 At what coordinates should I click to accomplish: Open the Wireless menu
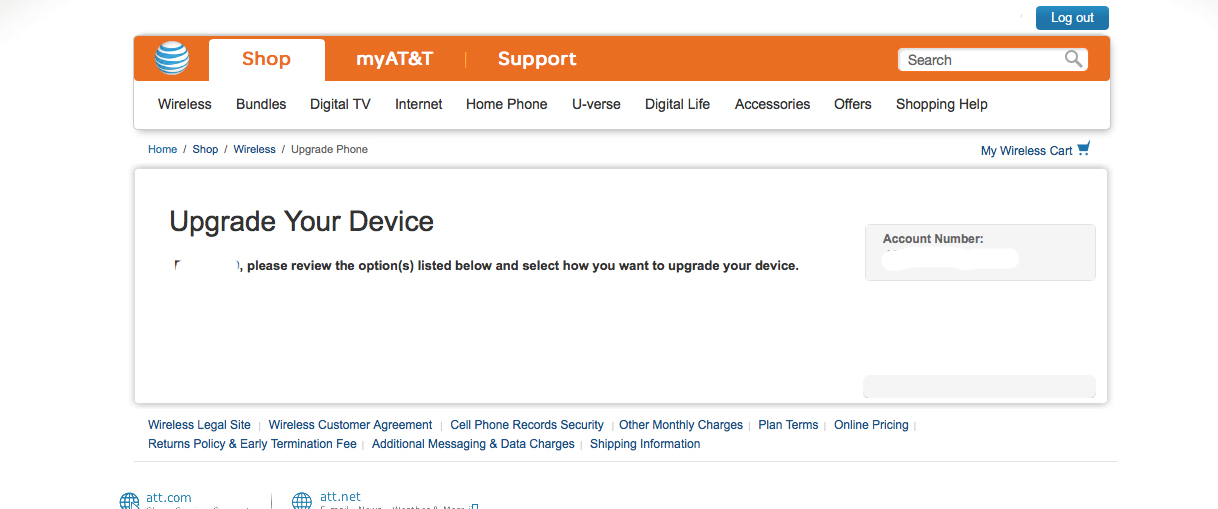point(185,104)
